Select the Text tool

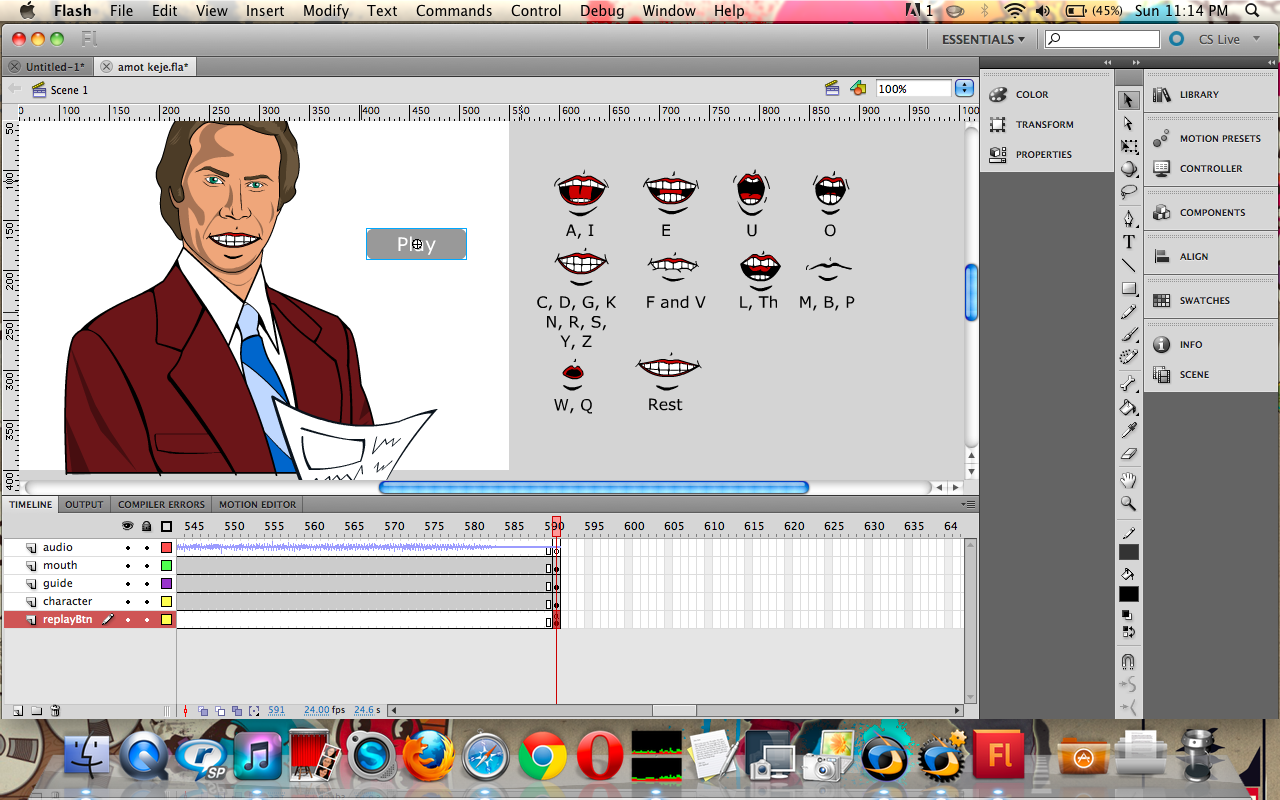1129,242
